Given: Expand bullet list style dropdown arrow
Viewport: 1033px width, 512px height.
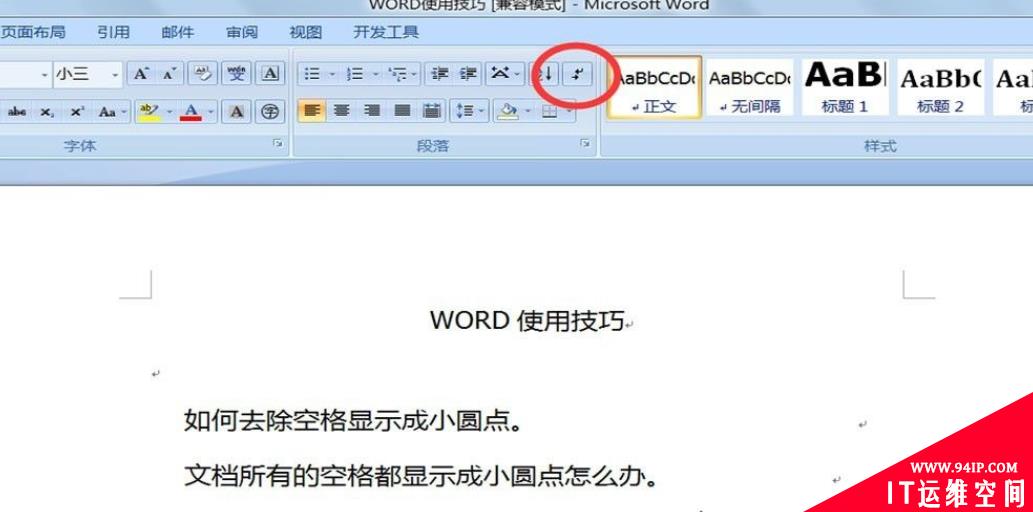Looking at the screenshot, I should 332,74.
